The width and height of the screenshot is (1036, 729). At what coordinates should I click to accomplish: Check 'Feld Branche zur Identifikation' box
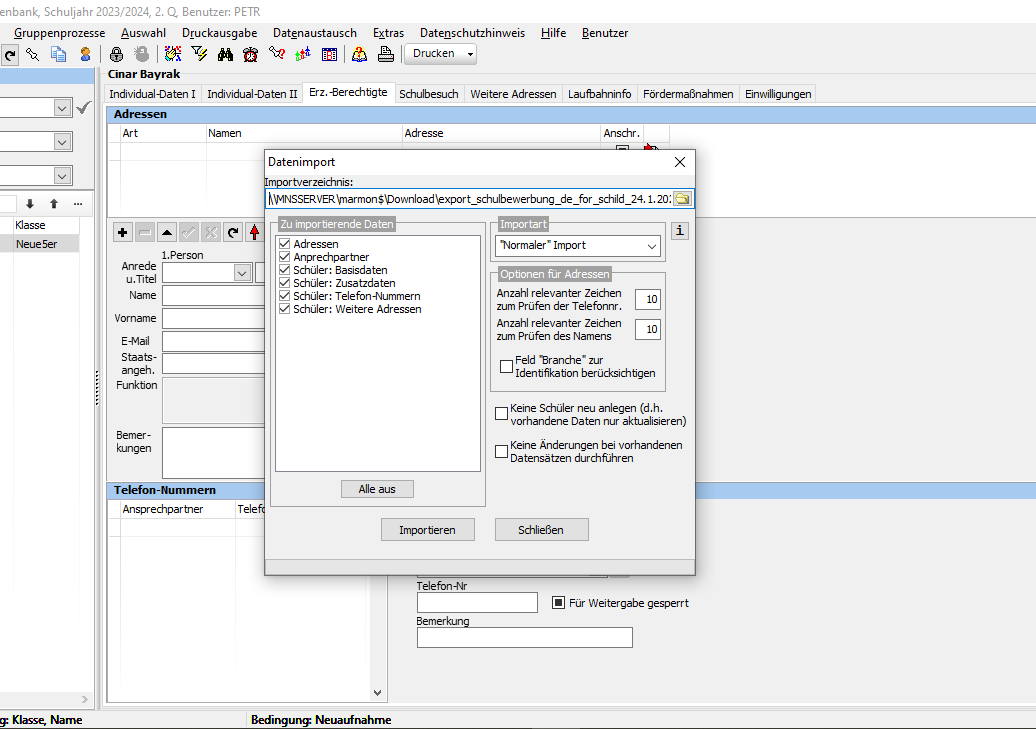point(507,366)
